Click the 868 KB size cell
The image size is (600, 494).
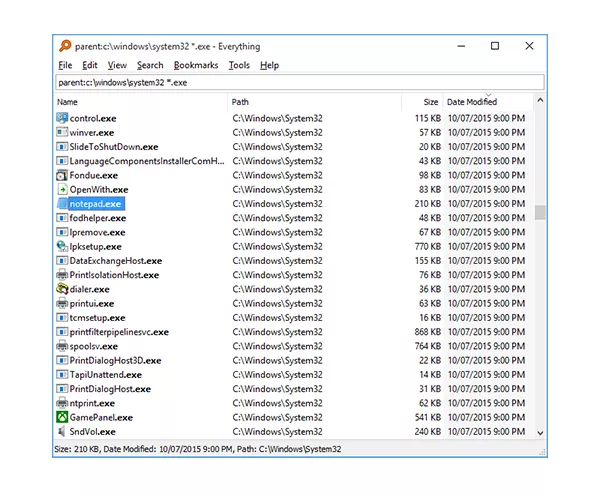pyautogui.click(x=427, y=332)
